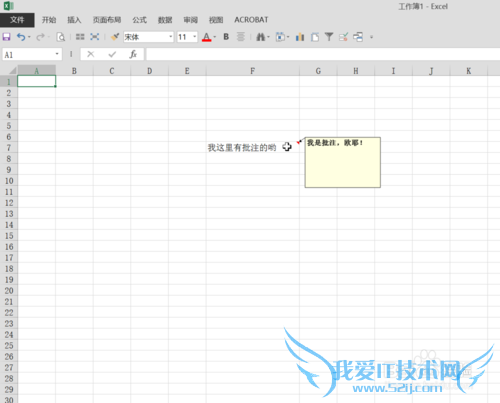Click the four-squares grid icon in toolbar
Image resolution: width=500 pixels, height=403 pixels.
pos(80,37)
